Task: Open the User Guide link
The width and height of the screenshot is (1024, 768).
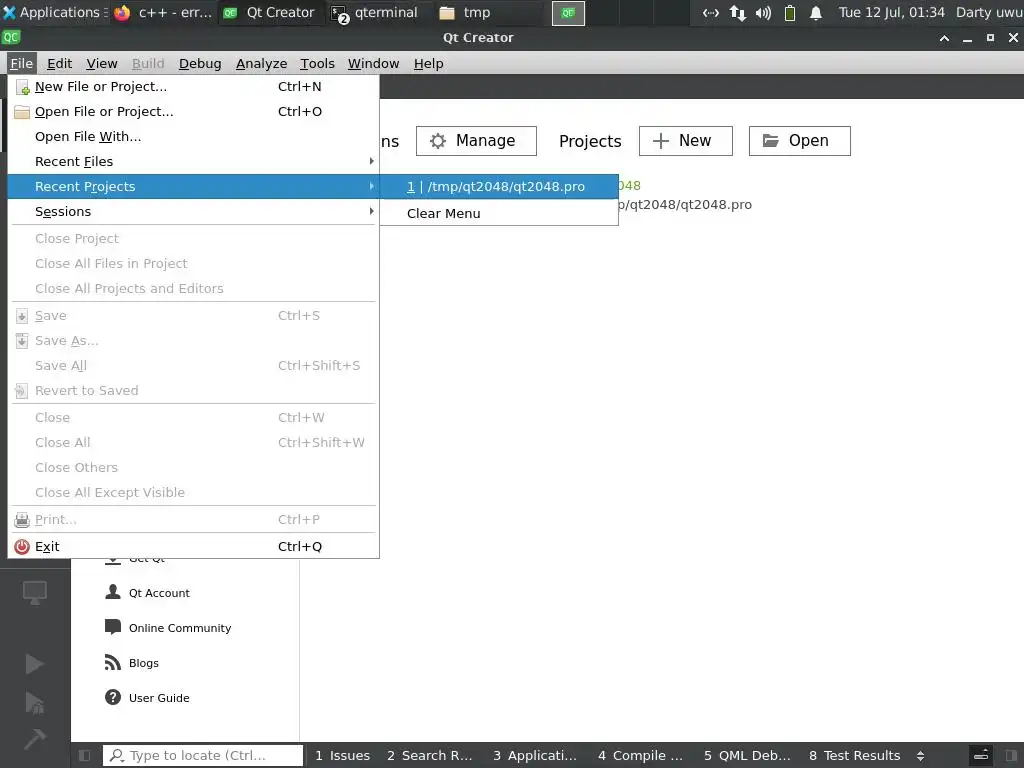Action: [x=159, y=698]
